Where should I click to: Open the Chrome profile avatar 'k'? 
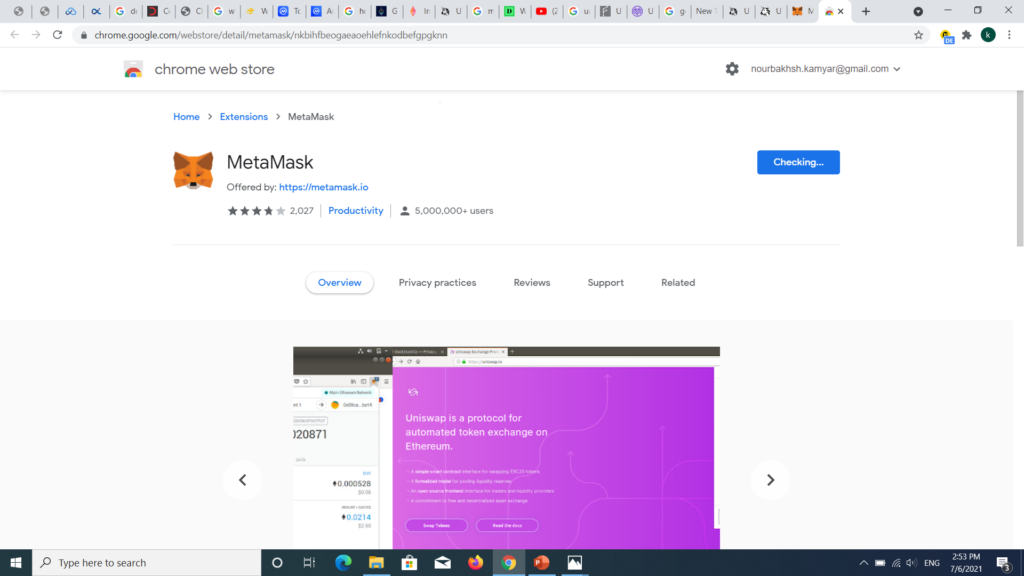pyautogui.click(x=988, y=35)
